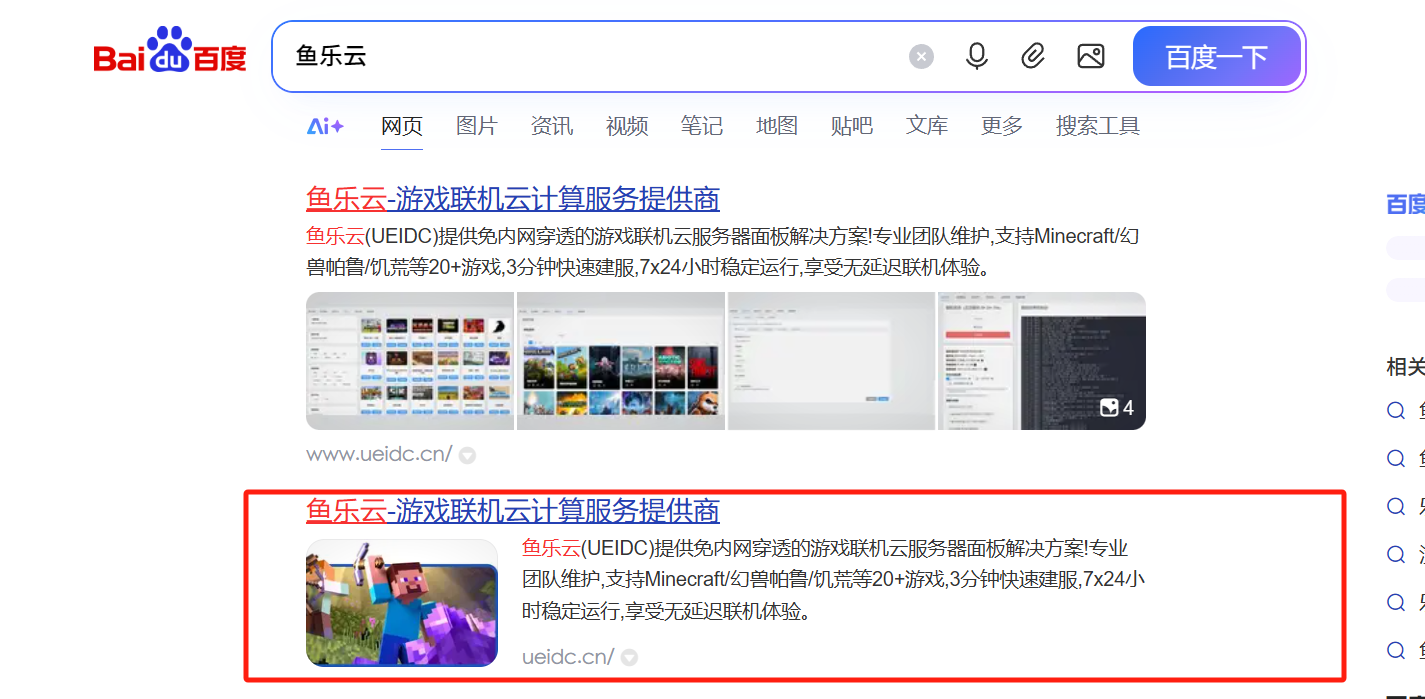
Task: Expand dropdown arrow beside ueidc.cn/
Action: 629,658
